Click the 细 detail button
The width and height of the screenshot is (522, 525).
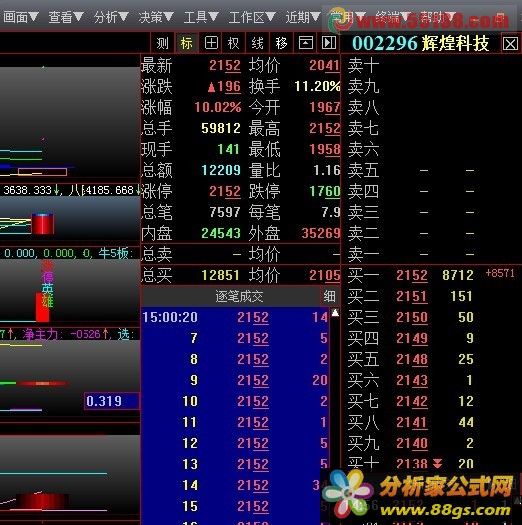pos(329,296)
